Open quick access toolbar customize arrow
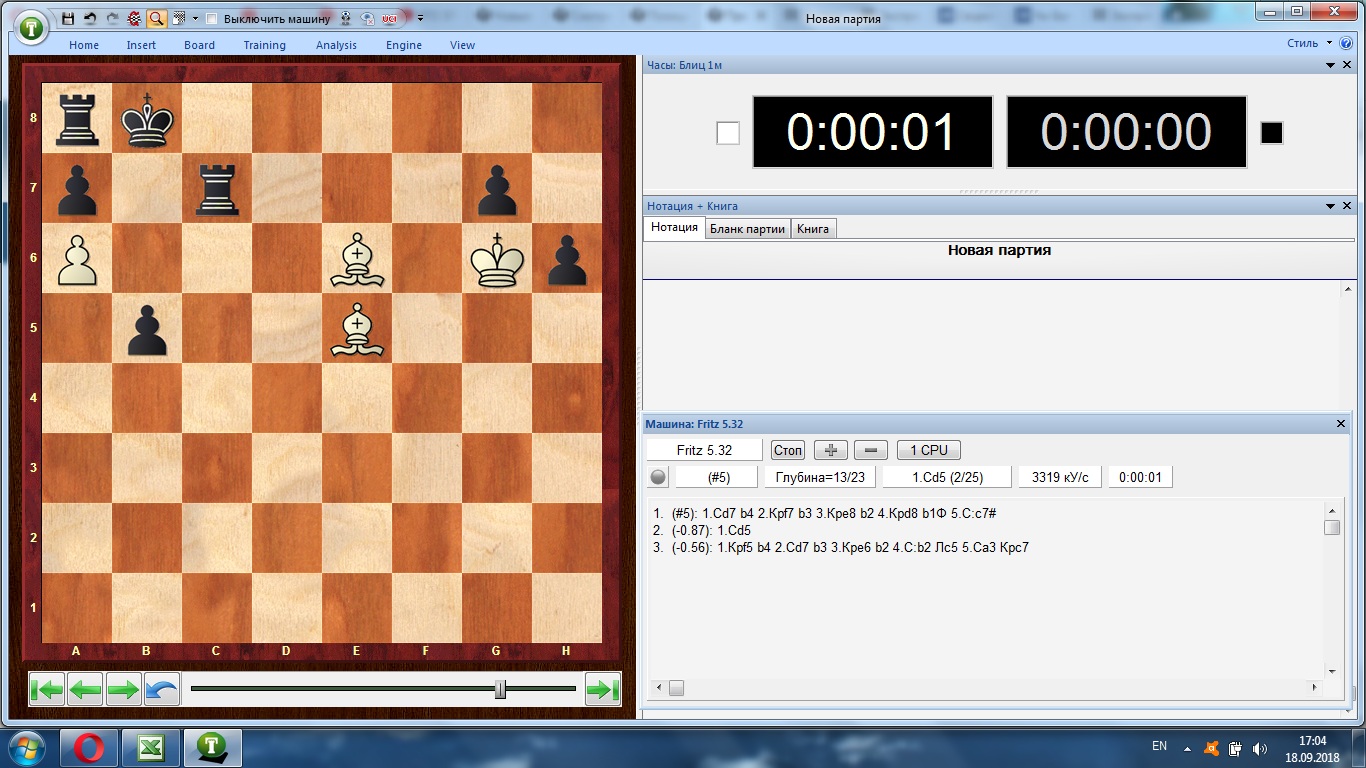 420,18
